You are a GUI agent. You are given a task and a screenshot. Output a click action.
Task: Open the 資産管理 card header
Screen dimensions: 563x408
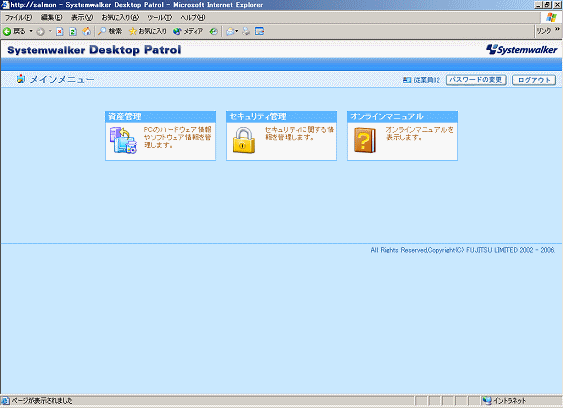pos(160,116)
